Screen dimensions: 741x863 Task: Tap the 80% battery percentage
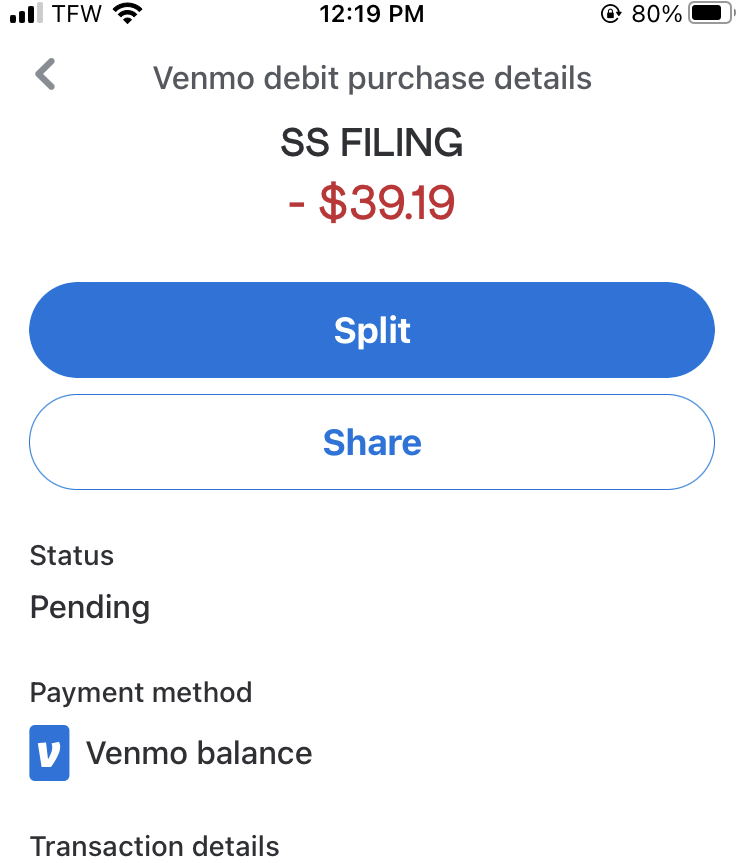click(657, 14)
